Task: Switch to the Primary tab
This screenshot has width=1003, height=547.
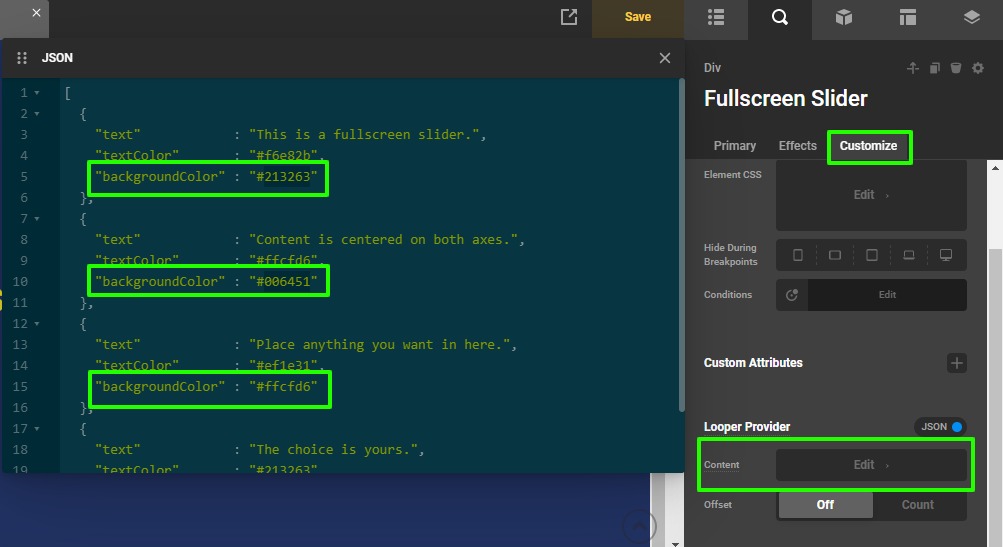Action: tap(735, 146)
